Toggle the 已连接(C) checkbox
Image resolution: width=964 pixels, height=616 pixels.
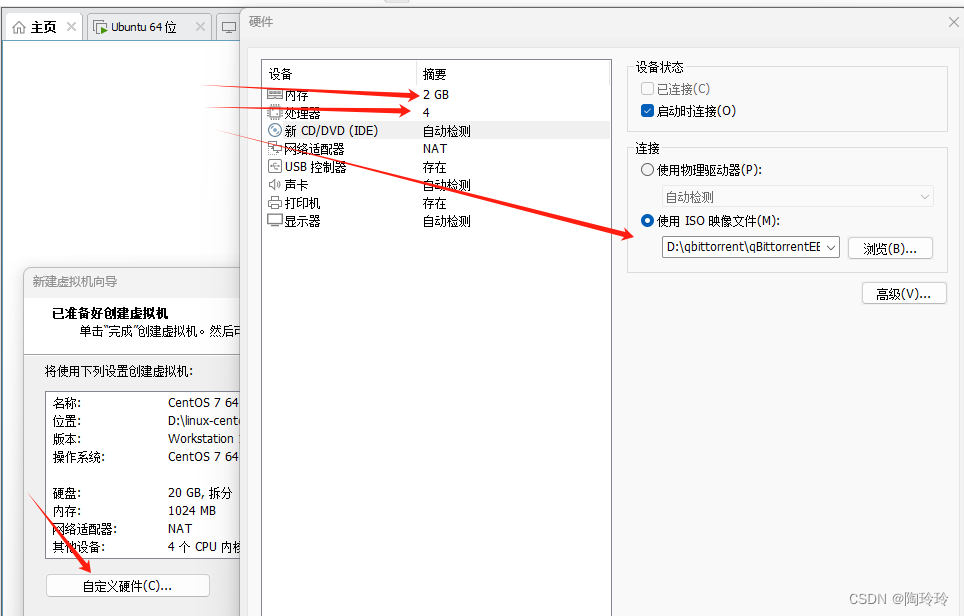point(647,89)
